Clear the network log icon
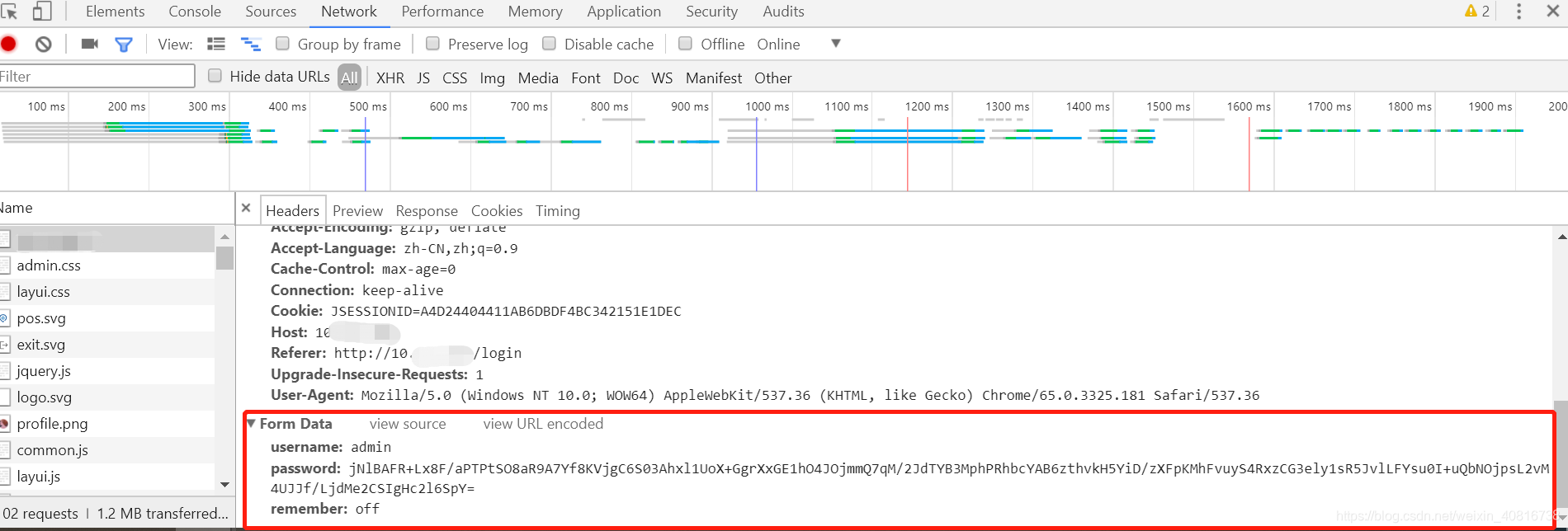 (44, 44)
